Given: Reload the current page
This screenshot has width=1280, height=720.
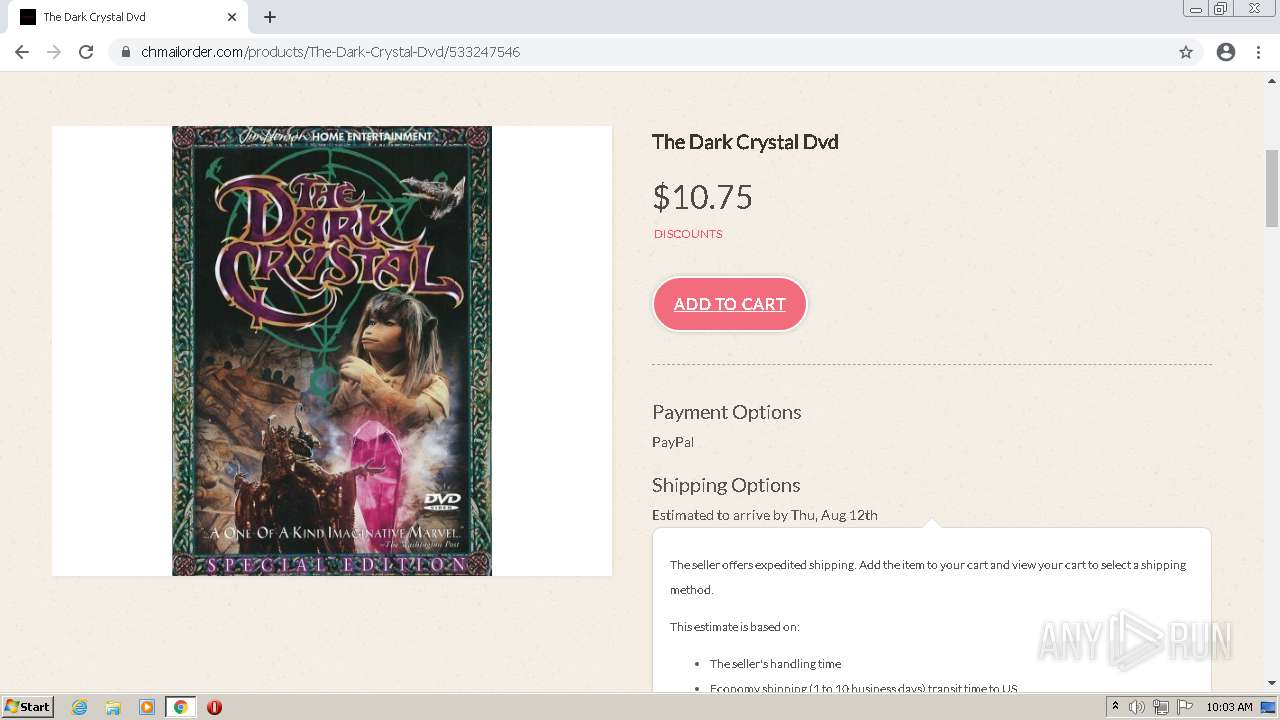Looking at the screenshot, I should click(x=86, y=52).
